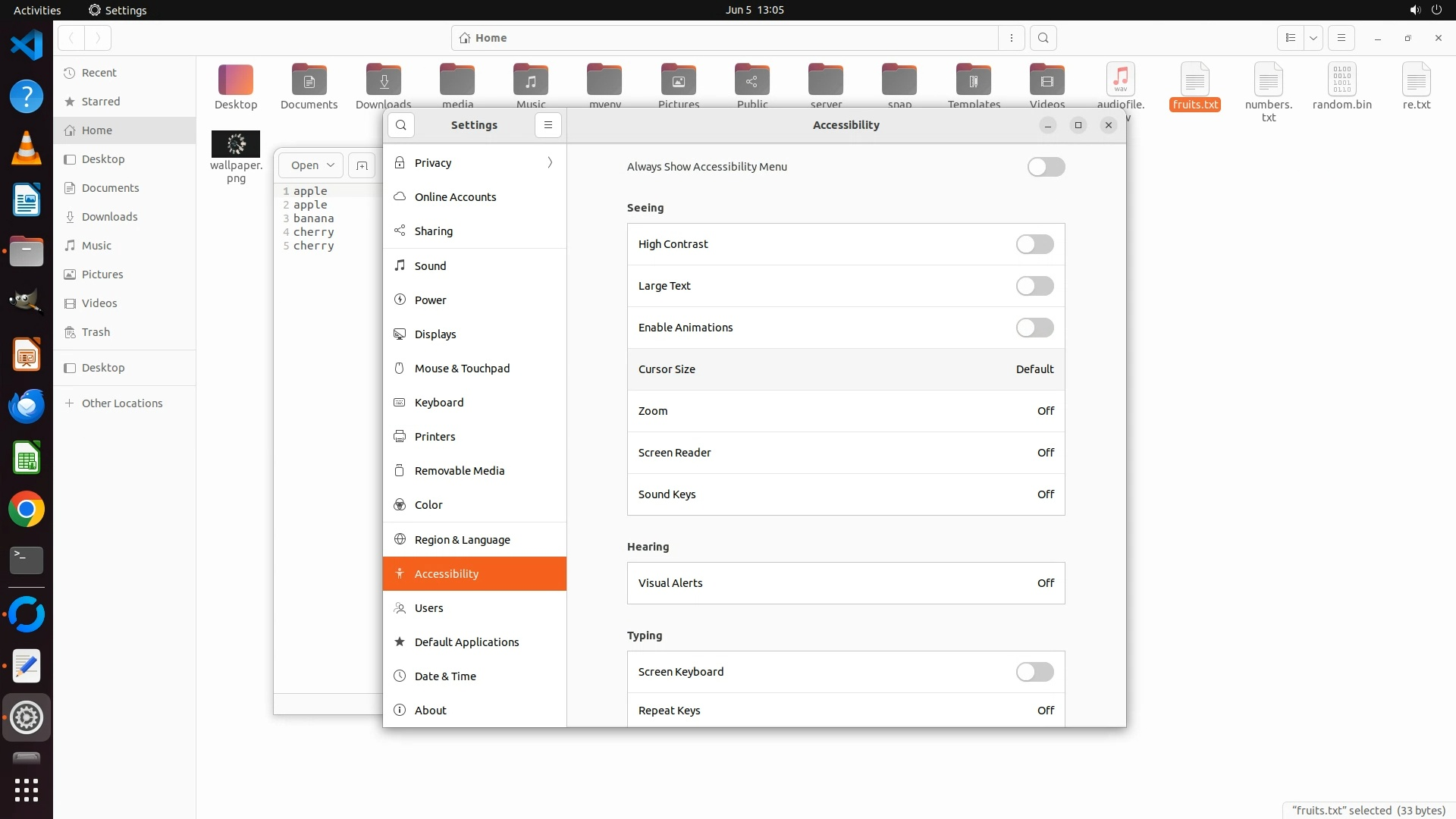Screen dimensions: 1456x819
Task: Open the Region & Language settings panel
Action: tap(462, 540)
